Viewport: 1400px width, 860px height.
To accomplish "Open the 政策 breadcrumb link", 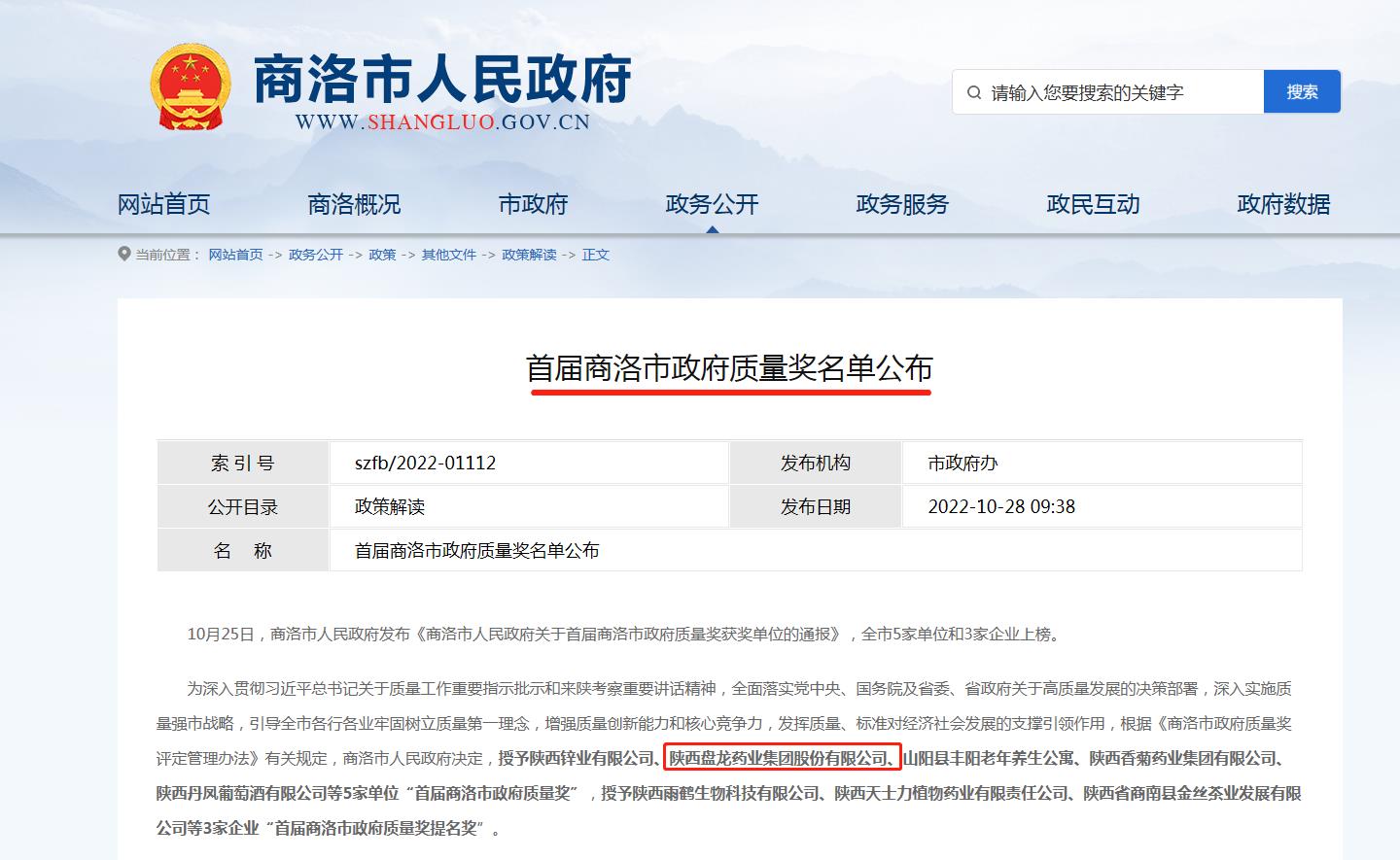I will click(x=383, y=255).
